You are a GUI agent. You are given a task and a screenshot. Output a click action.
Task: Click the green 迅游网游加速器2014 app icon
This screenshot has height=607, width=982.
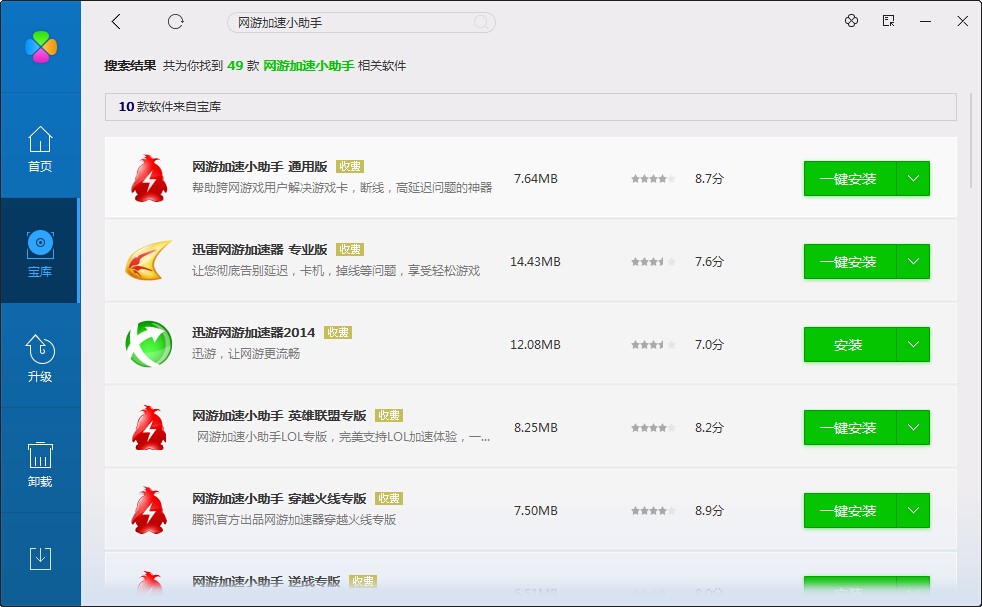tap(148, 344)
